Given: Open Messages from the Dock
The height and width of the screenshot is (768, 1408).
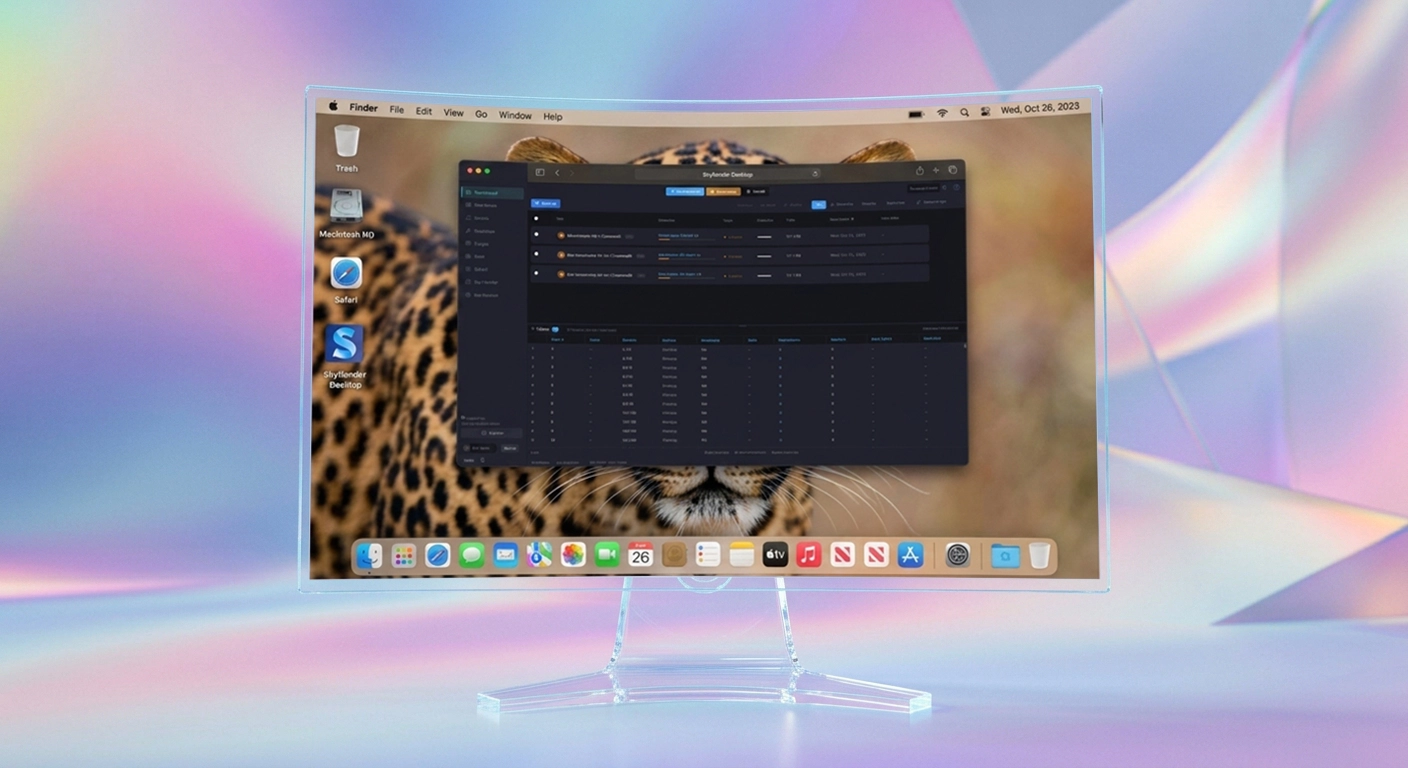Looking at the screenshot, I should (472, 555).
